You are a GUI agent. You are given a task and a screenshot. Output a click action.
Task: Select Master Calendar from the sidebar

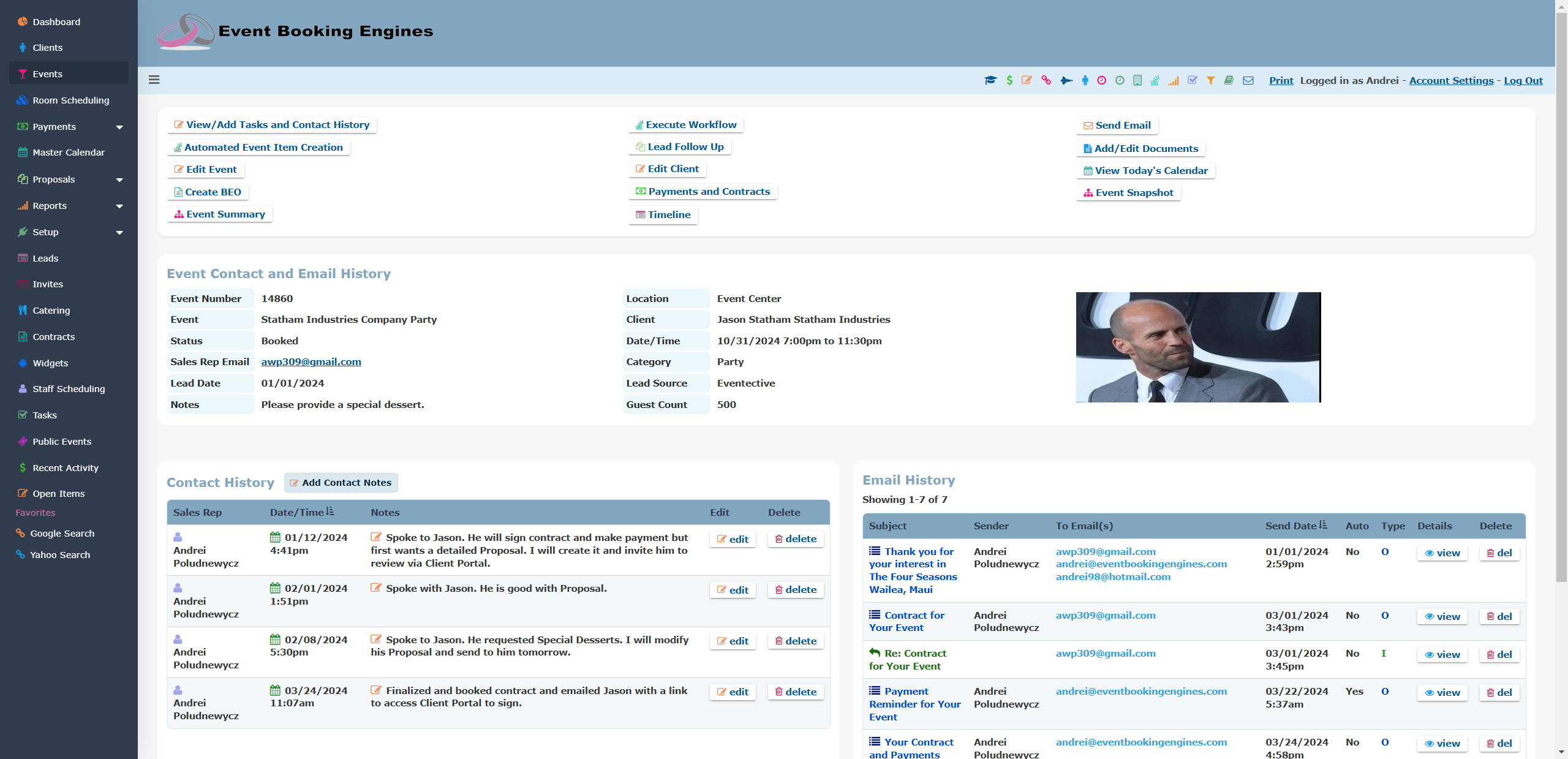pos(69,152)
